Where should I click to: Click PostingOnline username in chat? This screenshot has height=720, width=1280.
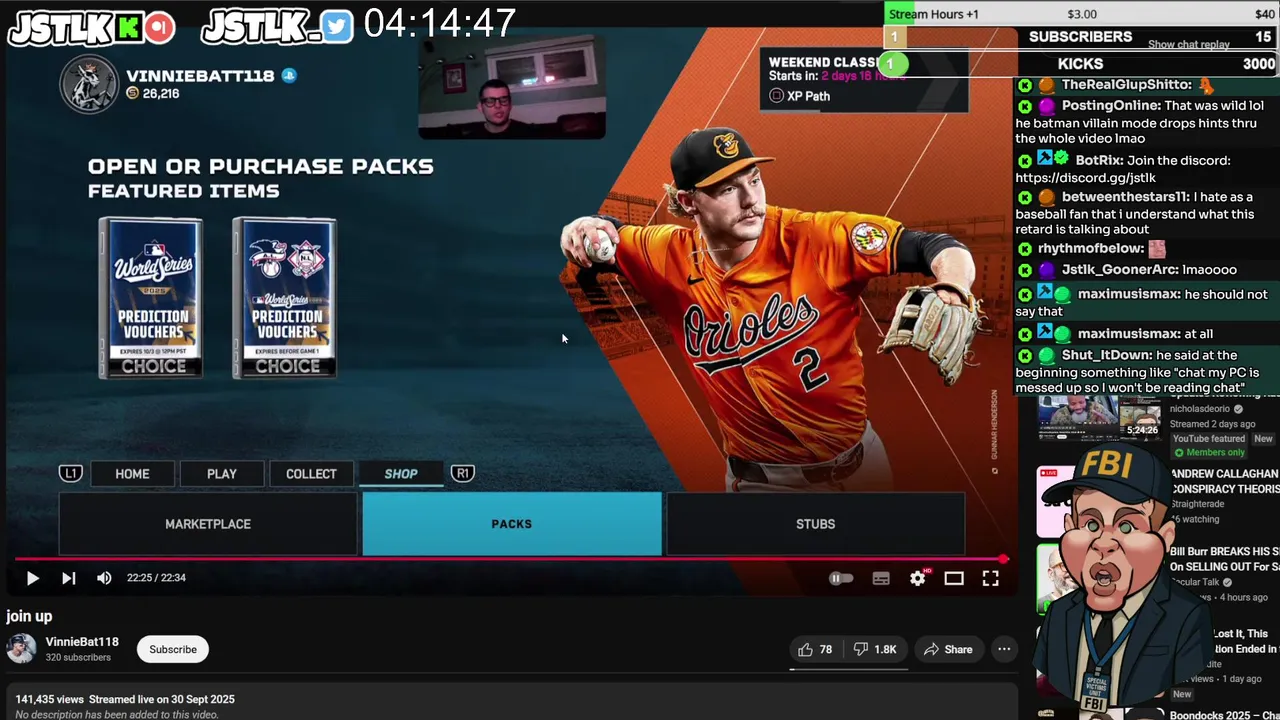point(1111,105)
